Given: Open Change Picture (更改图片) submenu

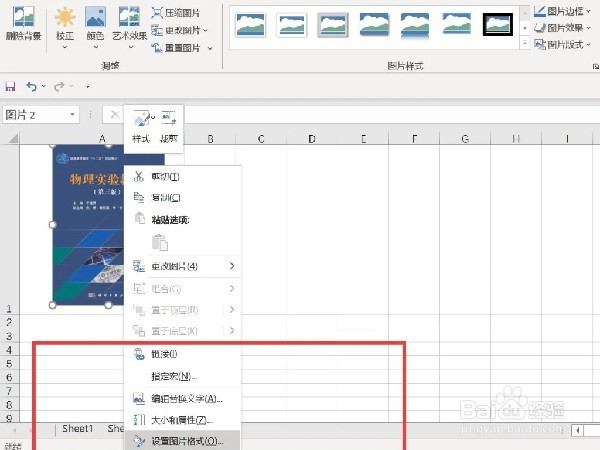Looking at the screenshot, I should click(183, 266).
